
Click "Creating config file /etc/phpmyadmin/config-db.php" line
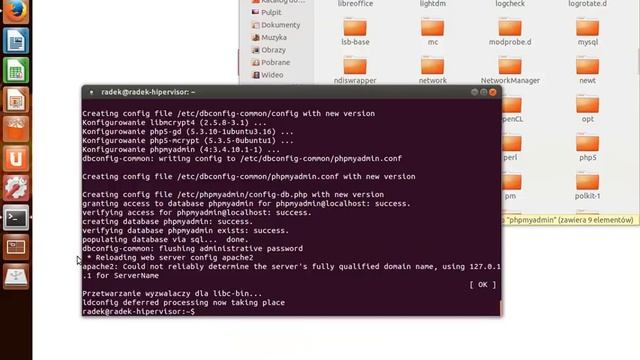pyautogui.click(x=233, y=195)
